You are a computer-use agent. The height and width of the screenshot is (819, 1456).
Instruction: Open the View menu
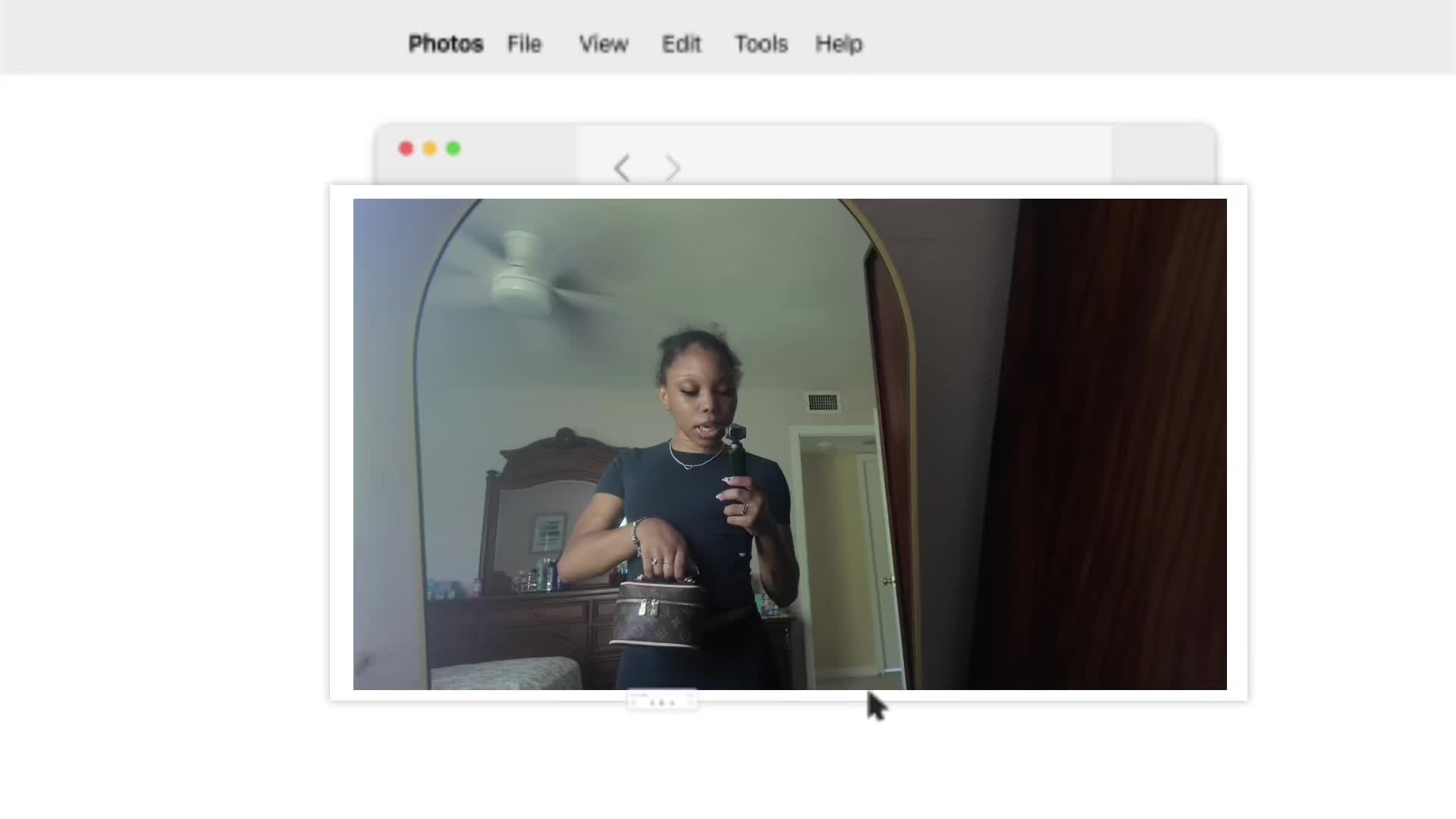point(604,44)
